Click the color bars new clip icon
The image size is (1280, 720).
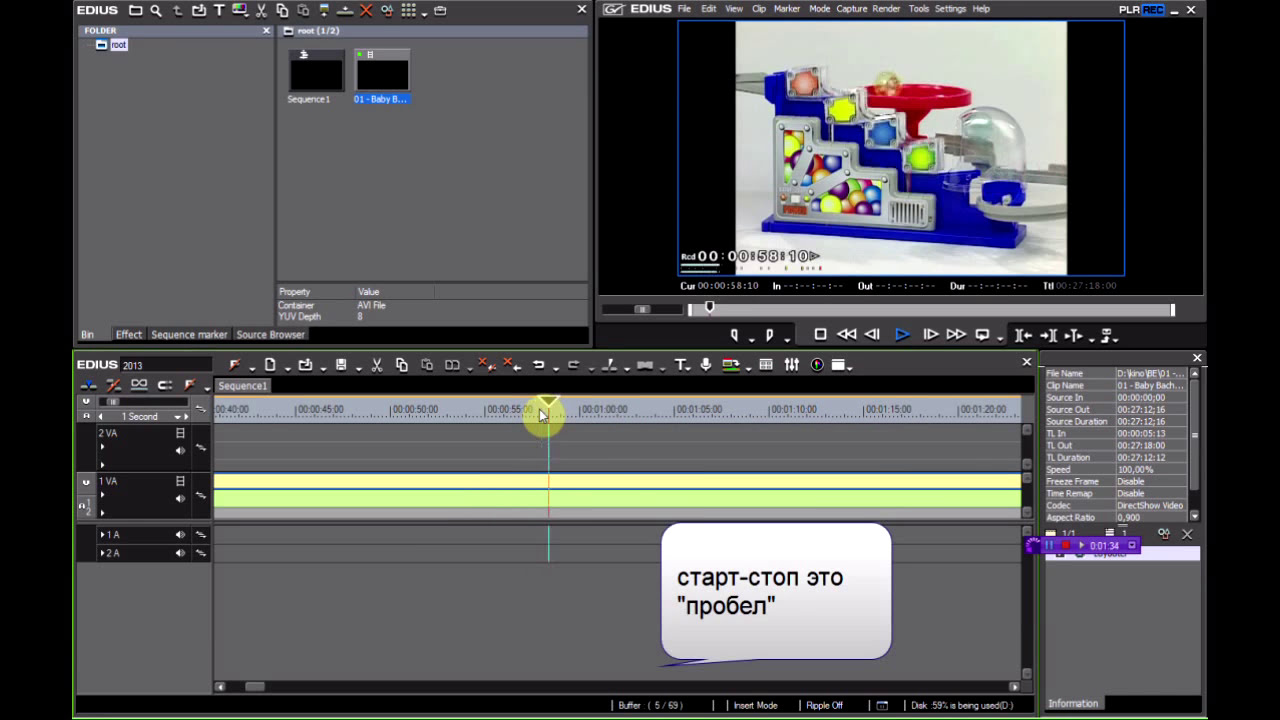click(239, 9)
